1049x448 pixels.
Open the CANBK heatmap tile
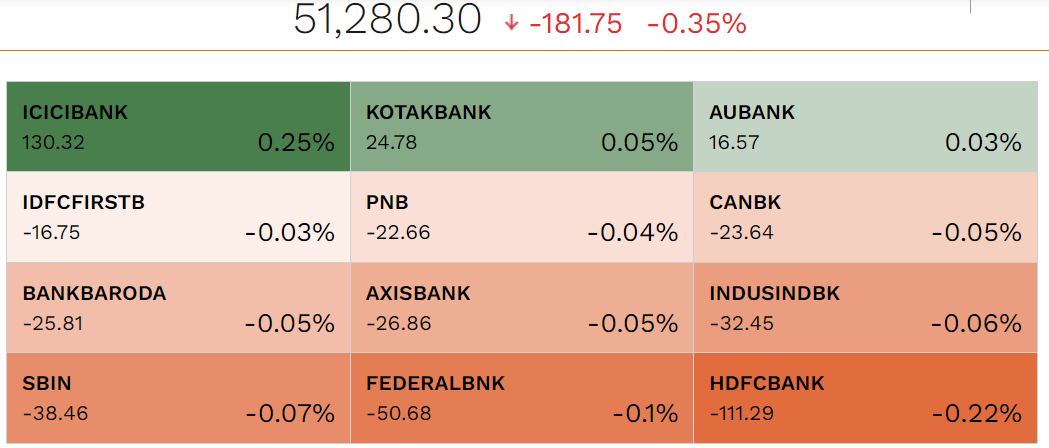click(x=865, y=218)
